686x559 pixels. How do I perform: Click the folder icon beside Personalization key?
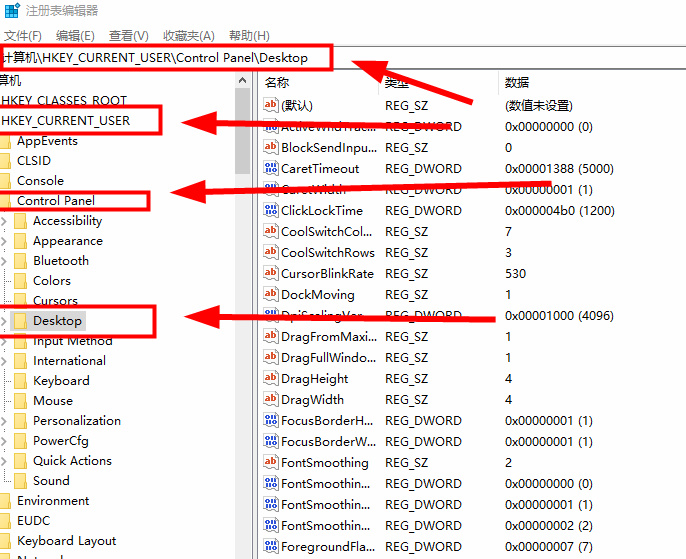20,421
